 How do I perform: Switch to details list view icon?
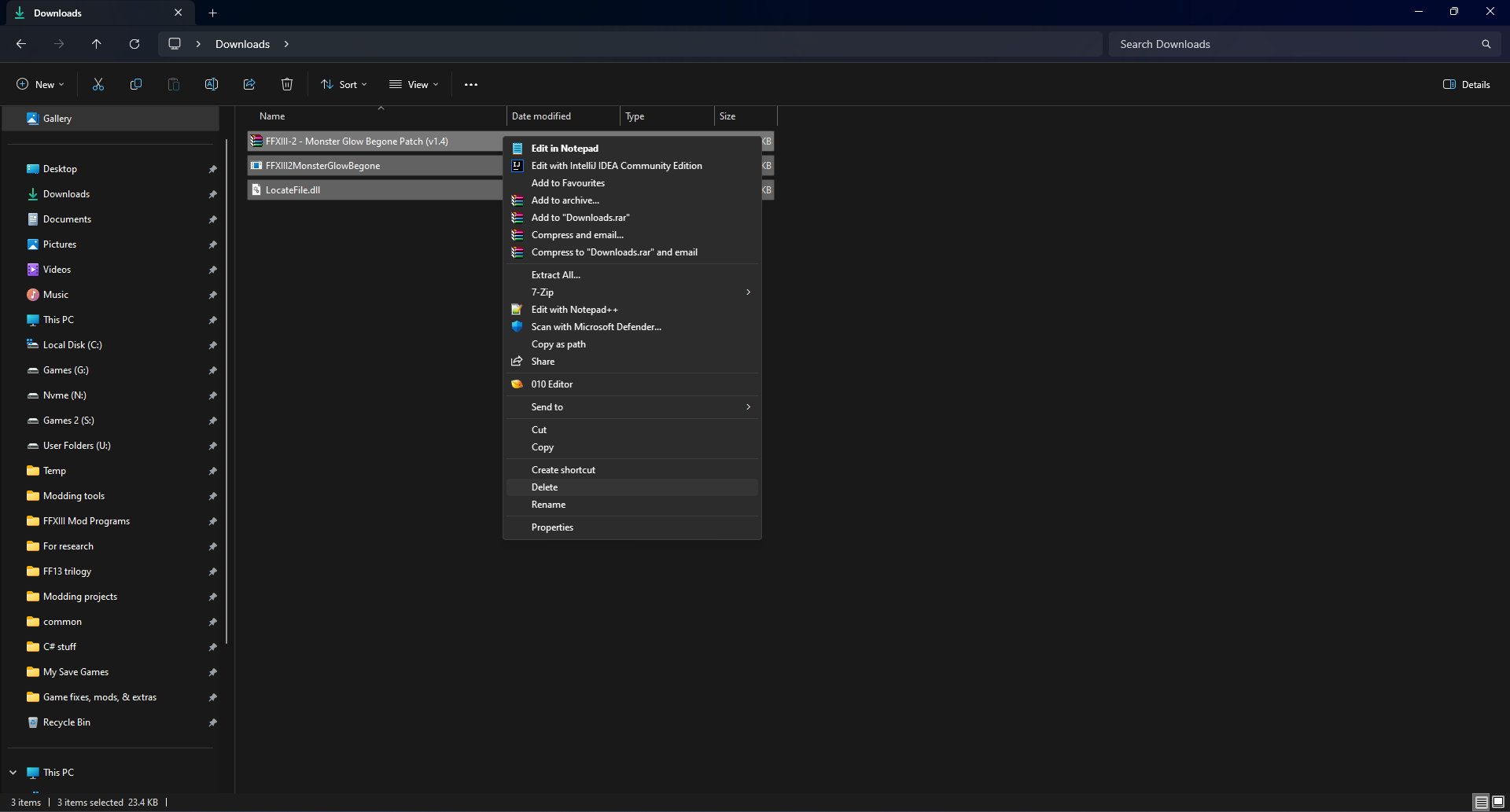[x=1482, y=802]
